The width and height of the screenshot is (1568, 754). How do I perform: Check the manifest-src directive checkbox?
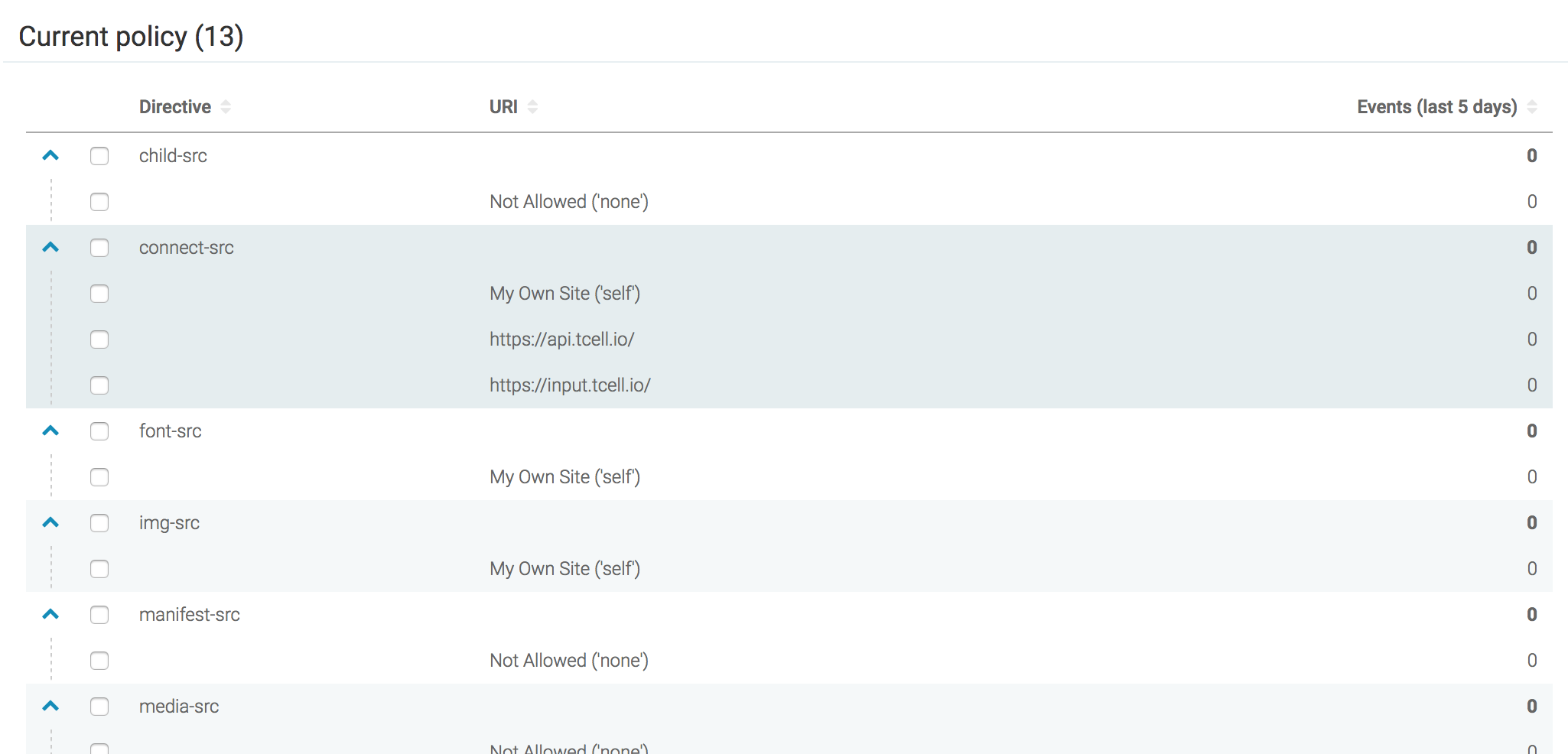pos(99,615)
